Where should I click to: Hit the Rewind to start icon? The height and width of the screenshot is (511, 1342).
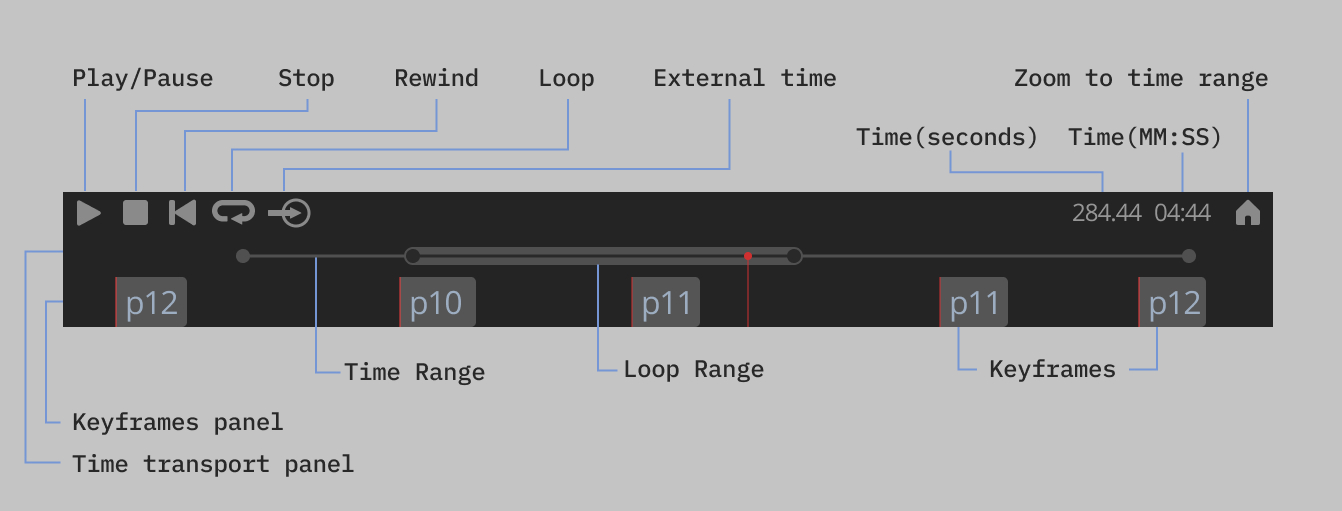tap(183, 213)
